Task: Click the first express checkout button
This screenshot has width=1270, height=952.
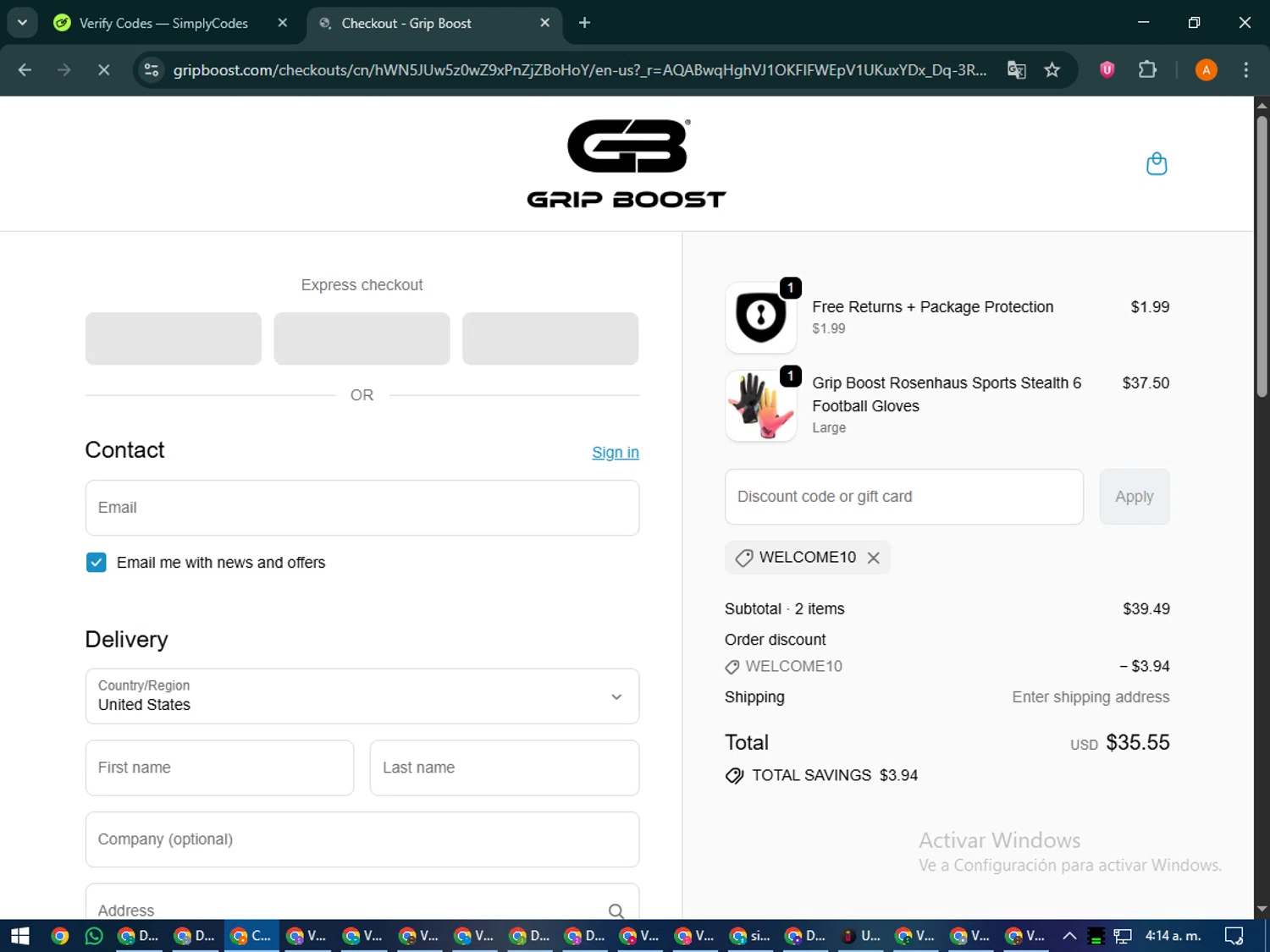Action: (174, 338)
